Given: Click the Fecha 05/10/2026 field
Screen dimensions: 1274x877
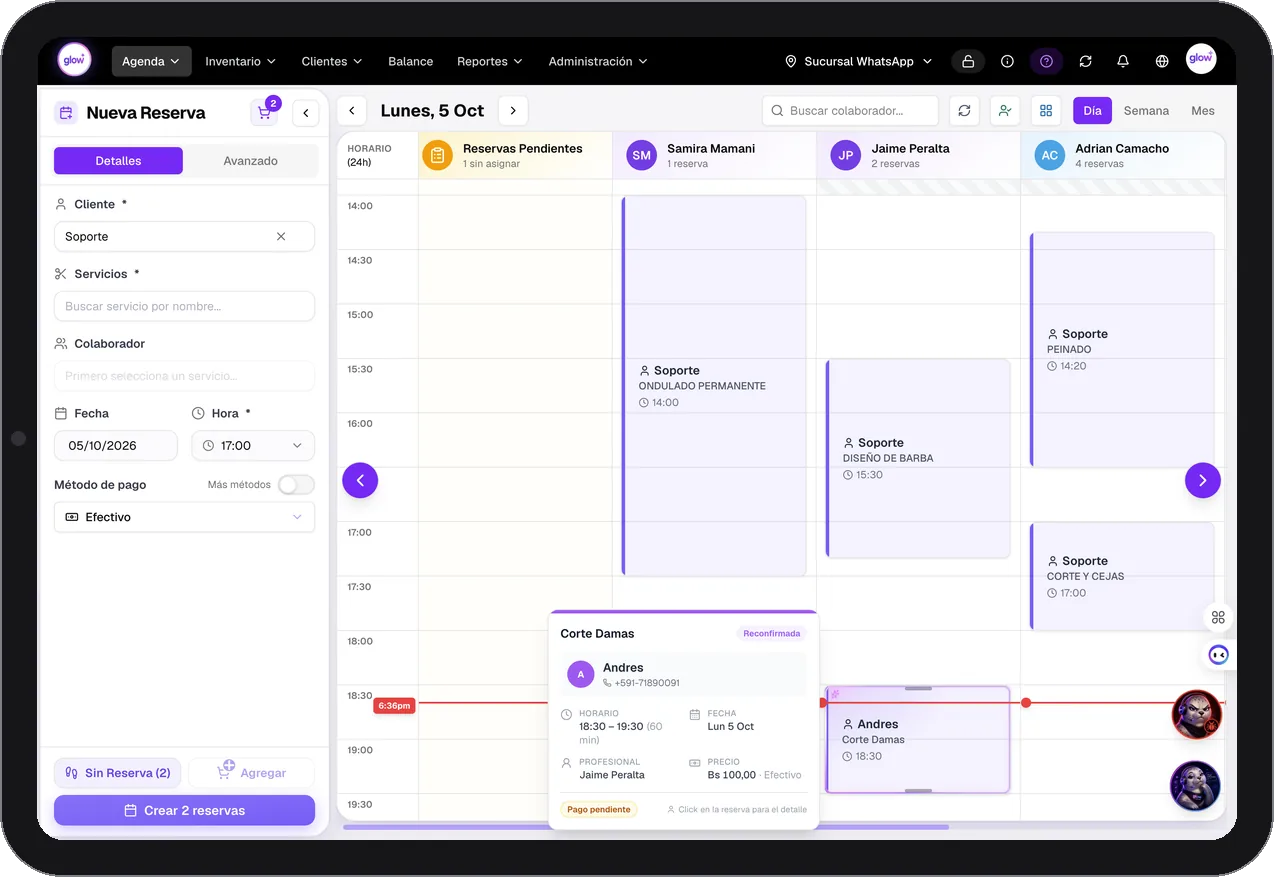Looking at the screenshot, I should [116, 446].
